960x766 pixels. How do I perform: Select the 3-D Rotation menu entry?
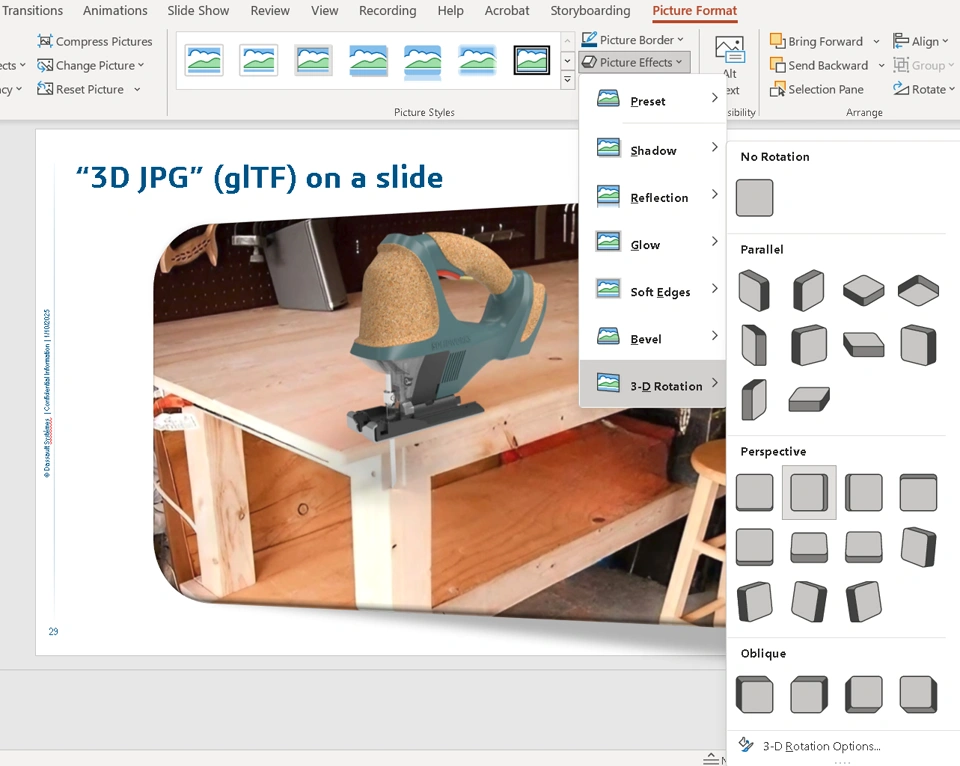tap(653, 384)
